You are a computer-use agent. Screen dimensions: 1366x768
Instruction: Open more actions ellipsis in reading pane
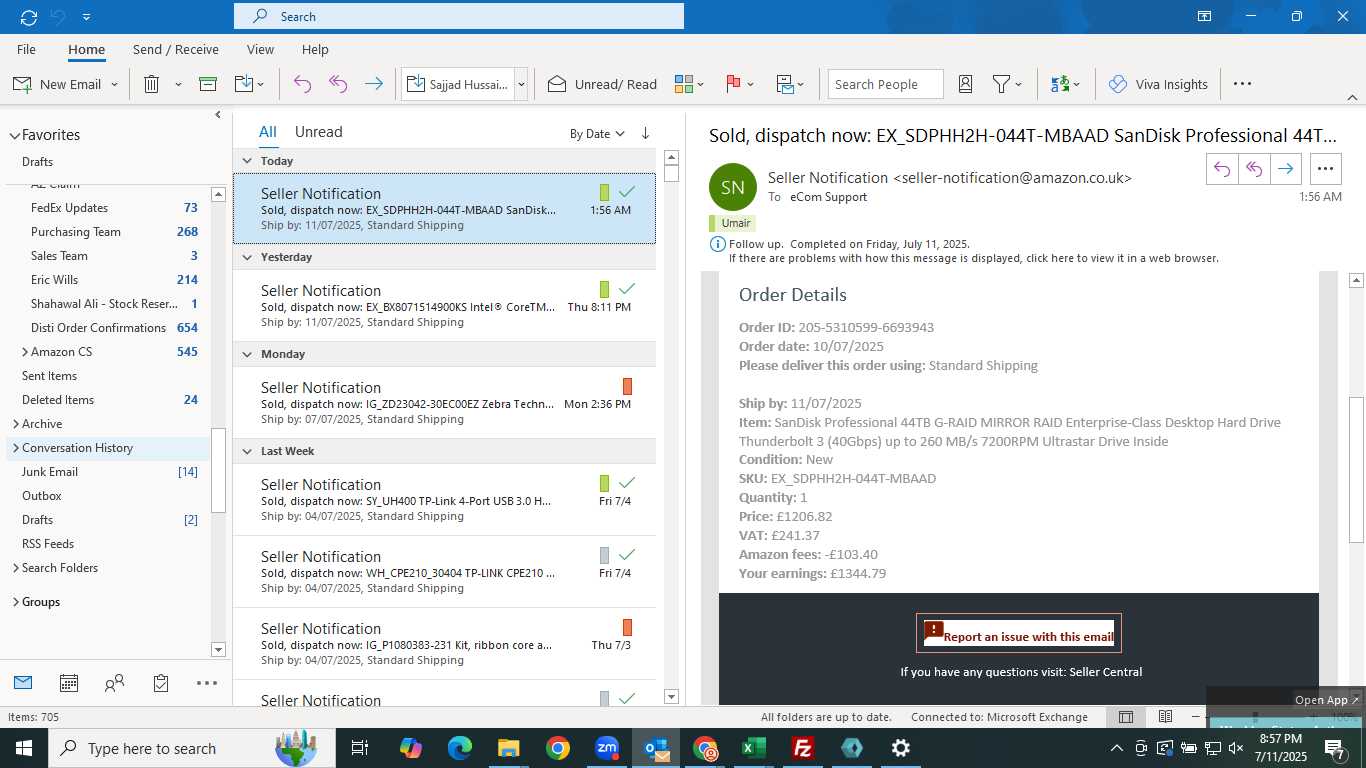tap(1325, 169)
